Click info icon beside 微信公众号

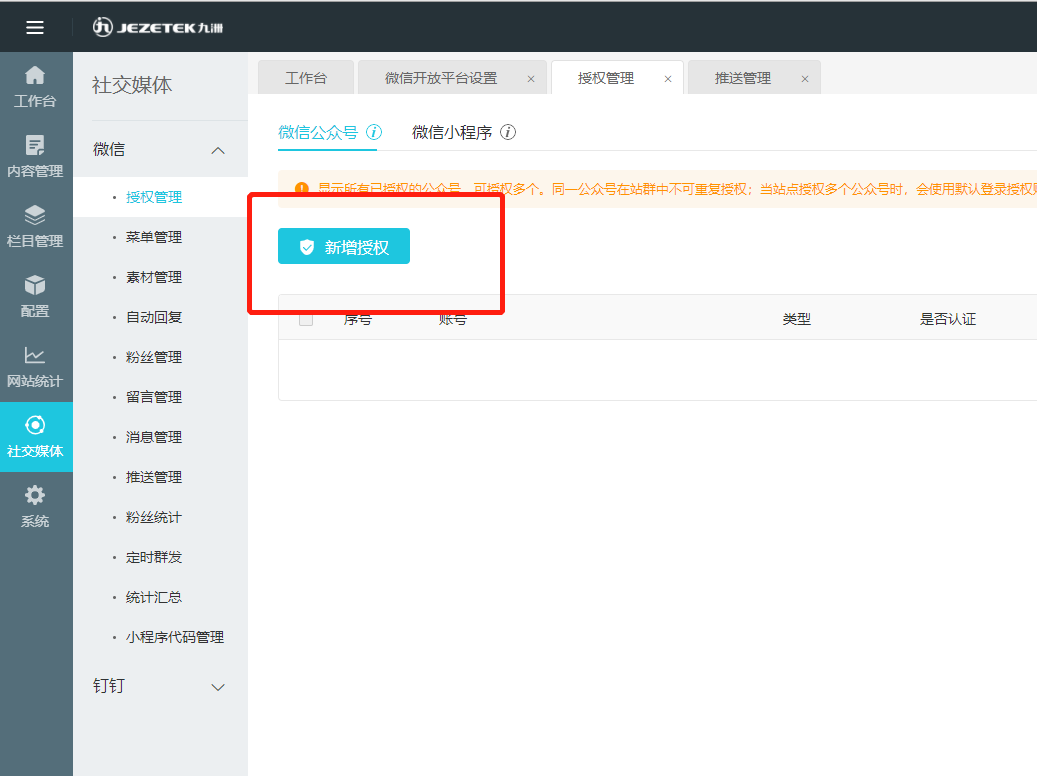374,132
